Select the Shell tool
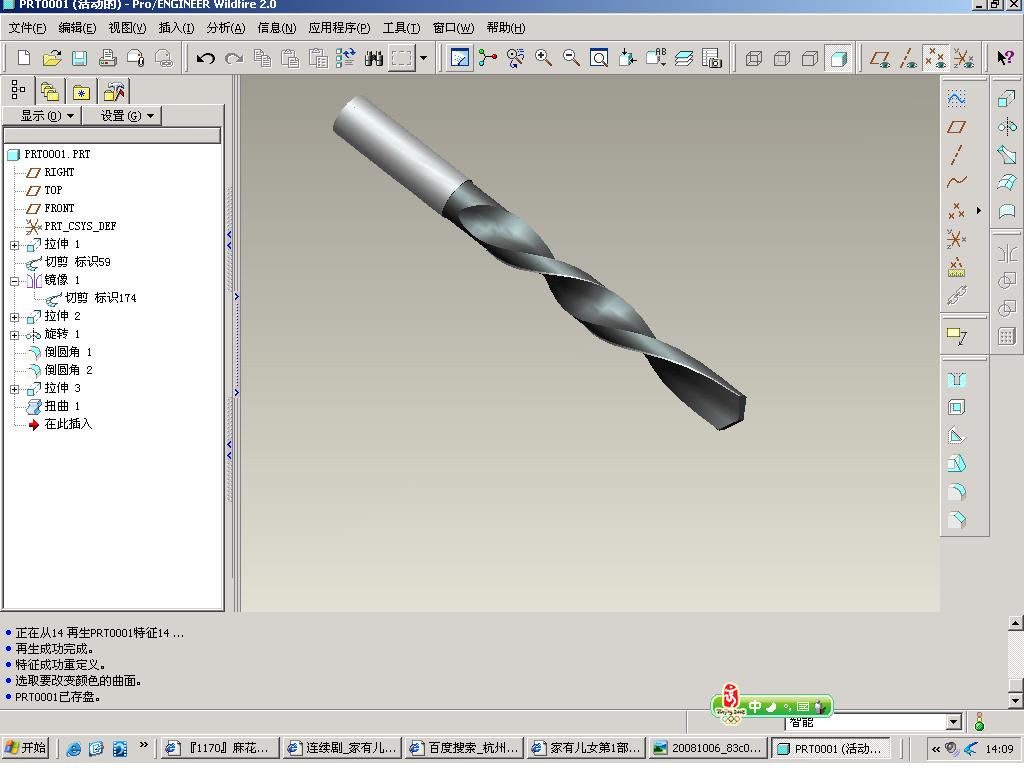1024x768 pixels. pos(956,408)
